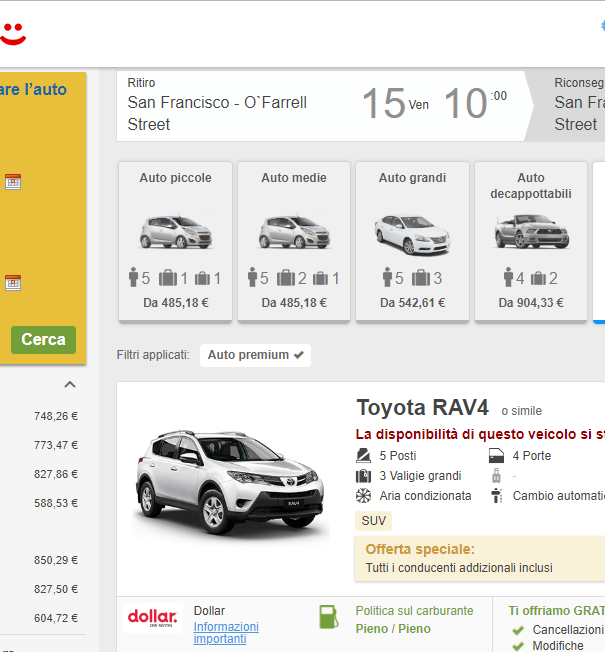Click the Auto medie car thumbnail
The height and width of the screenshot is (652, 605).
coord(294,232)
